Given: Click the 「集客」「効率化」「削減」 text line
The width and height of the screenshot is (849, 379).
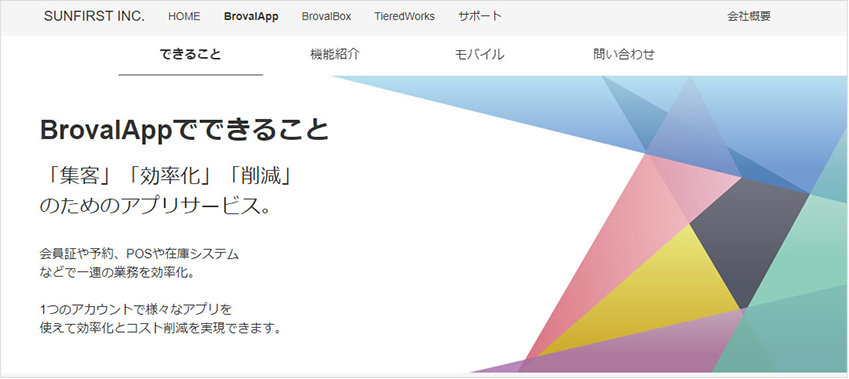Looking at the screenshot, I should [x=168, y=176].
